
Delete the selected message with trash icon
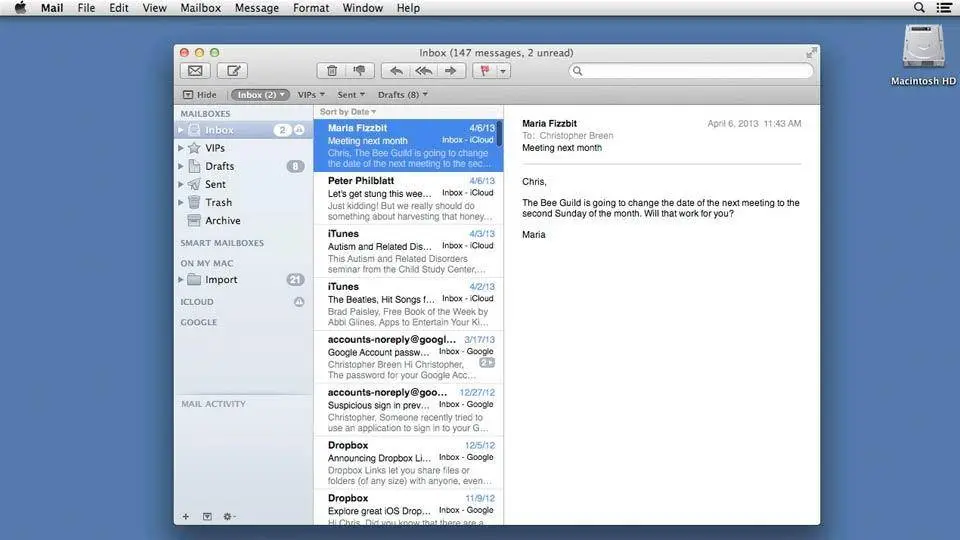click(x=331, y=71)
